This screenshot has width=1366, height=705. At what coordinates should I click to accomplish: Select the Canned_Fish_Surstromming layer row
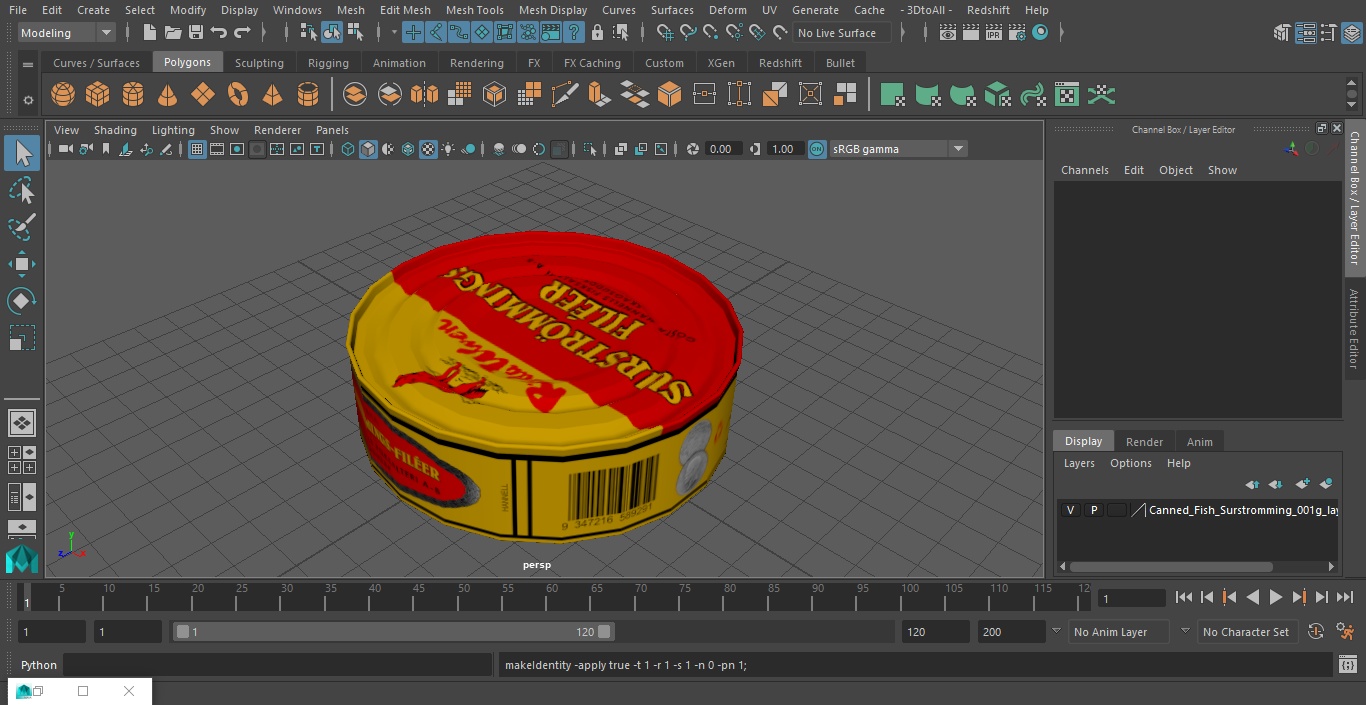1198,510
